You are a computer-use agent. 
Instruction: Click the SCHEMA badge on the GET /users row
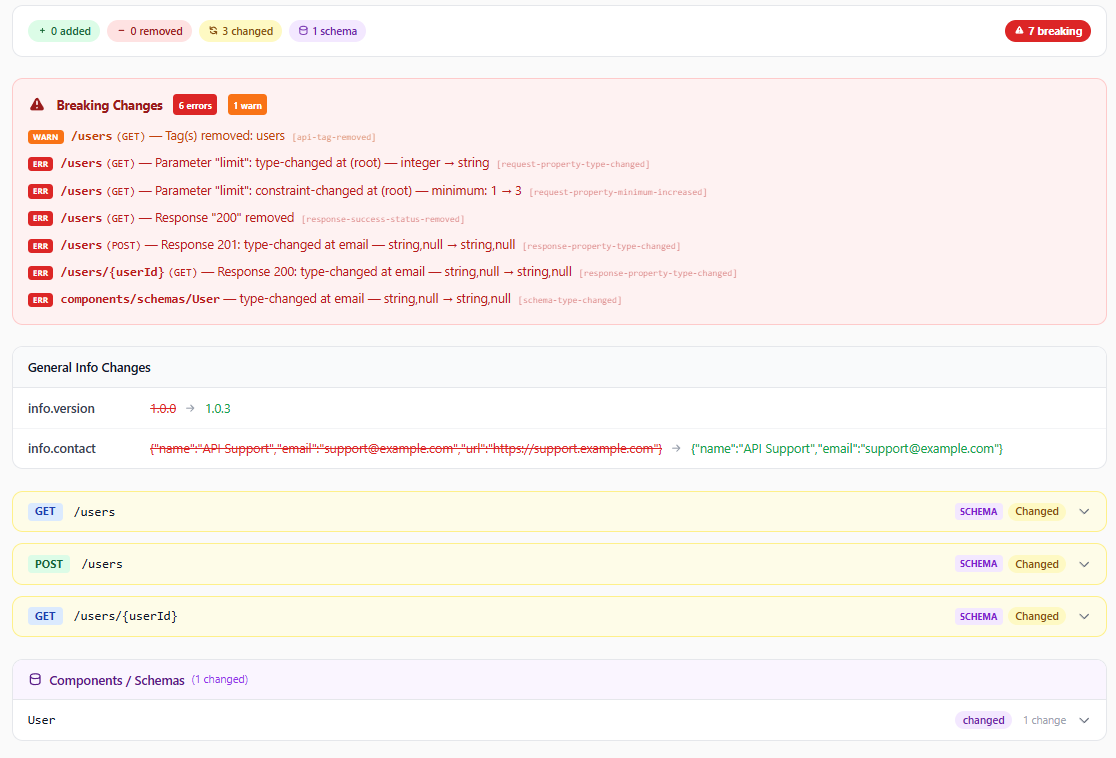(978, 511)
